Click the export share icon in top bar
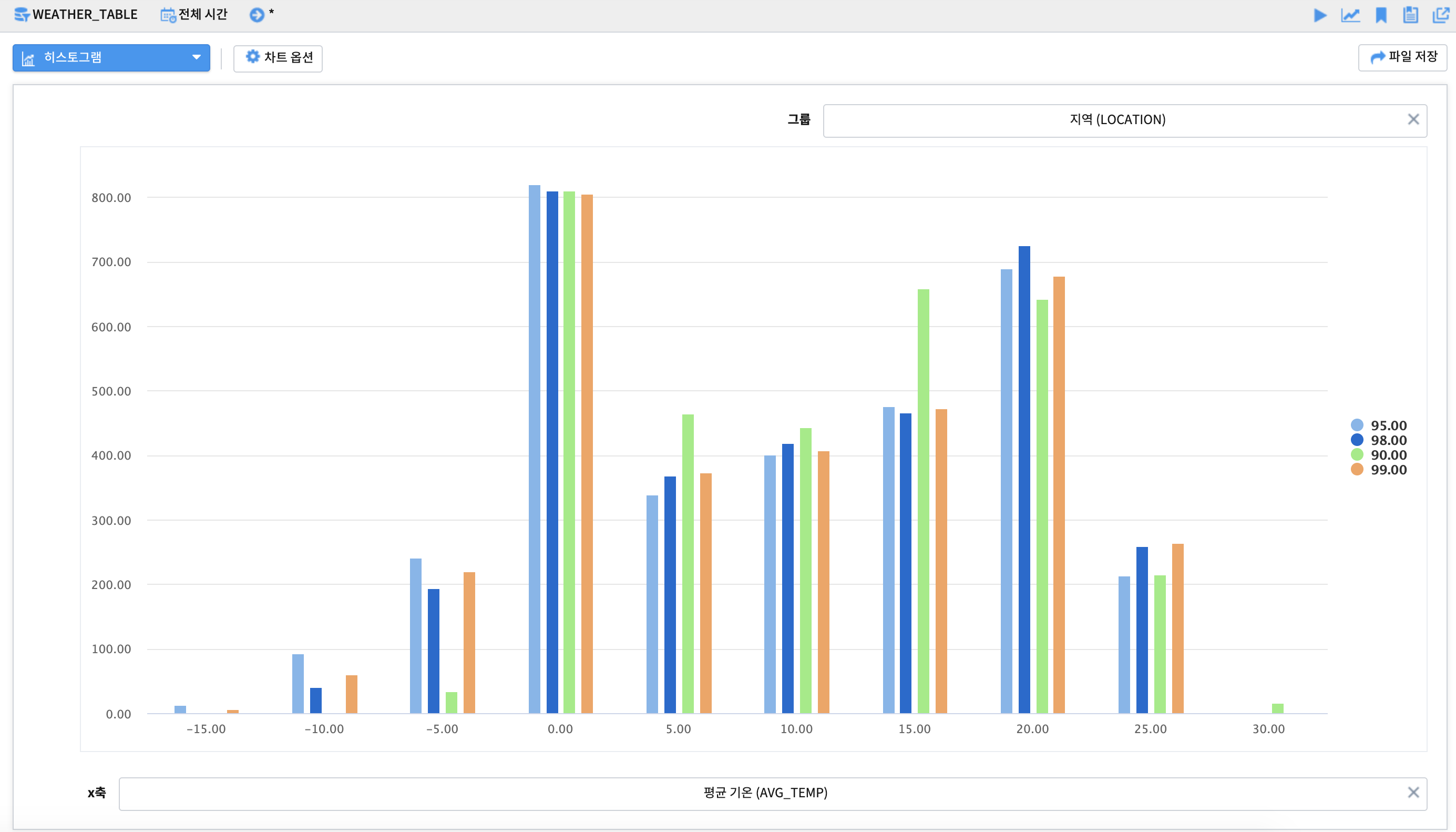Image resolution: width=1456 pixels, height=832 pixels. click(1441, 15)
